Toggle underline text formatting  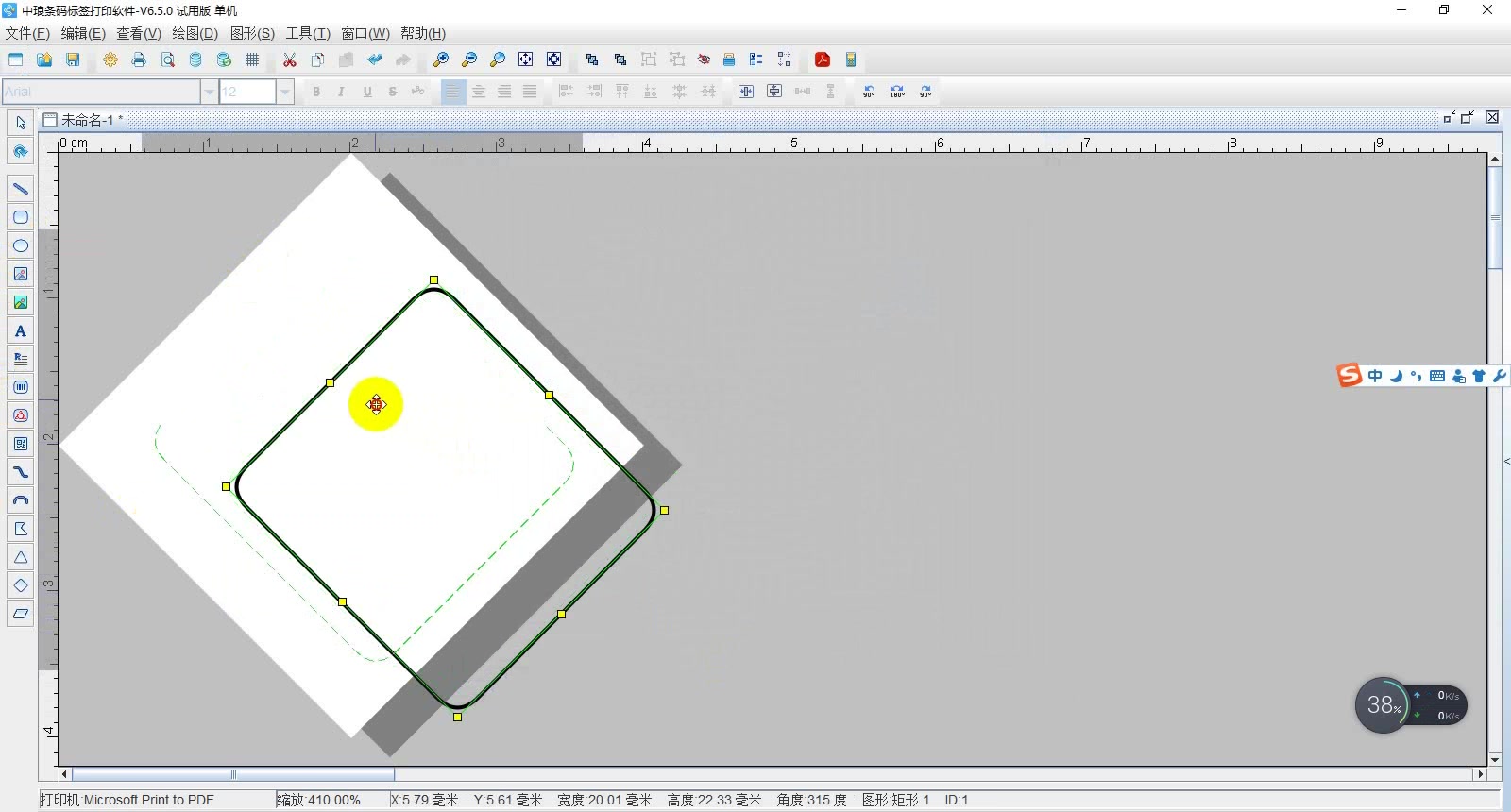[x=367, y=92]
